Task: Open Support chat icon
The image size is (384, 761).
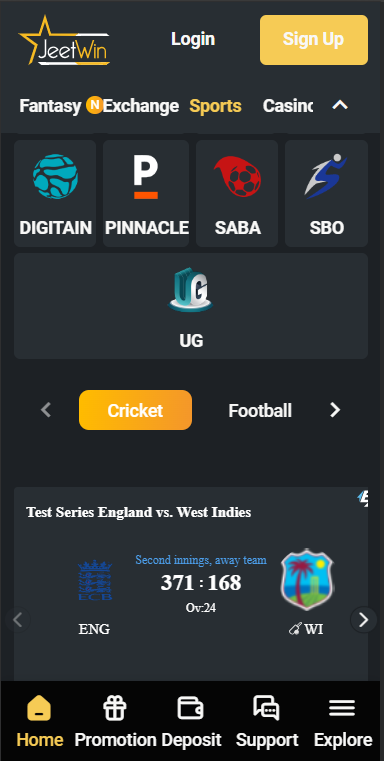Action: (267, 708)
